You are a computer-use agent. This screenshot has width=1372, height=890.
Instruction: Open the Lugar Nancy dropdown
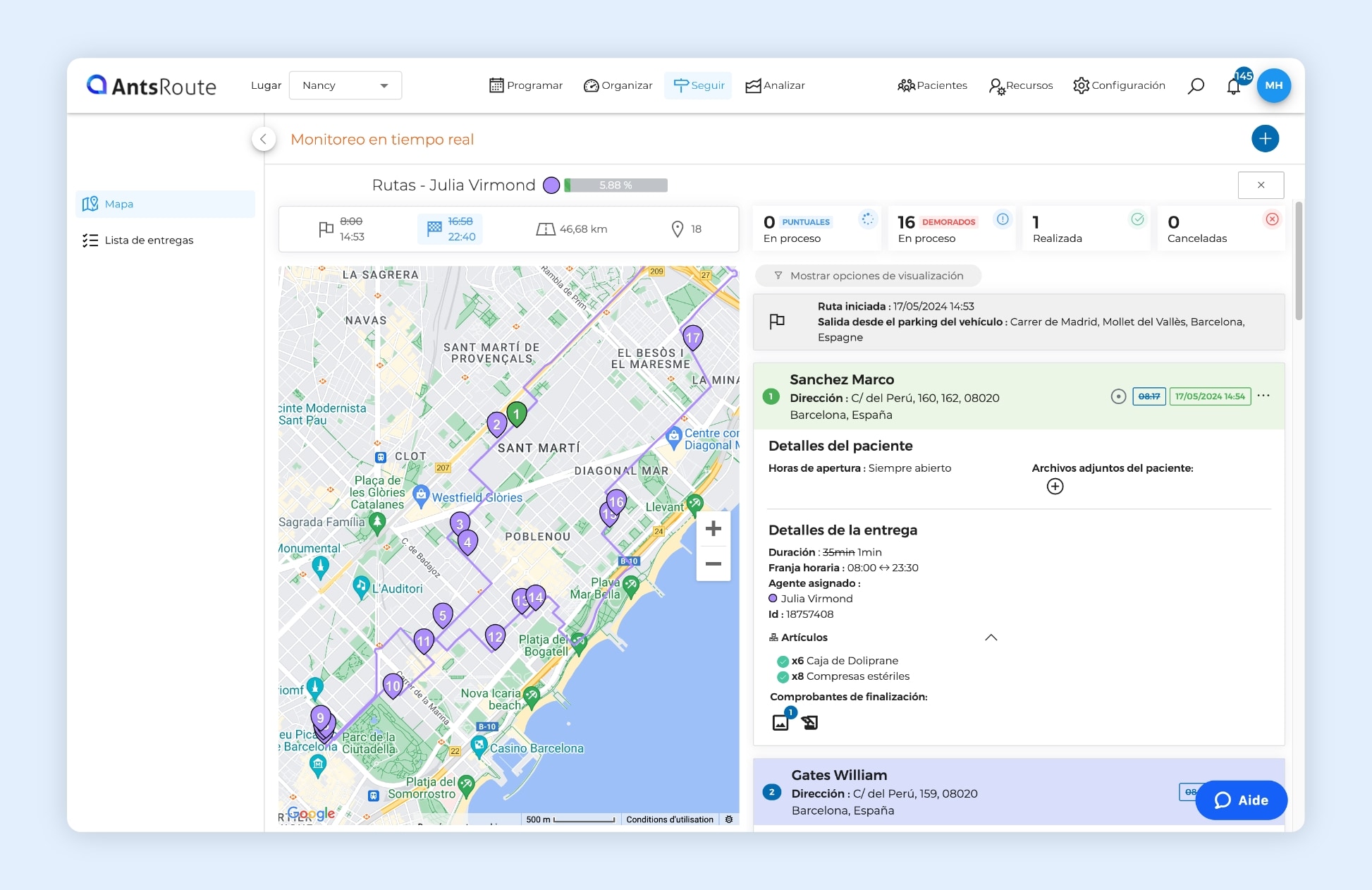pos(345,85)
